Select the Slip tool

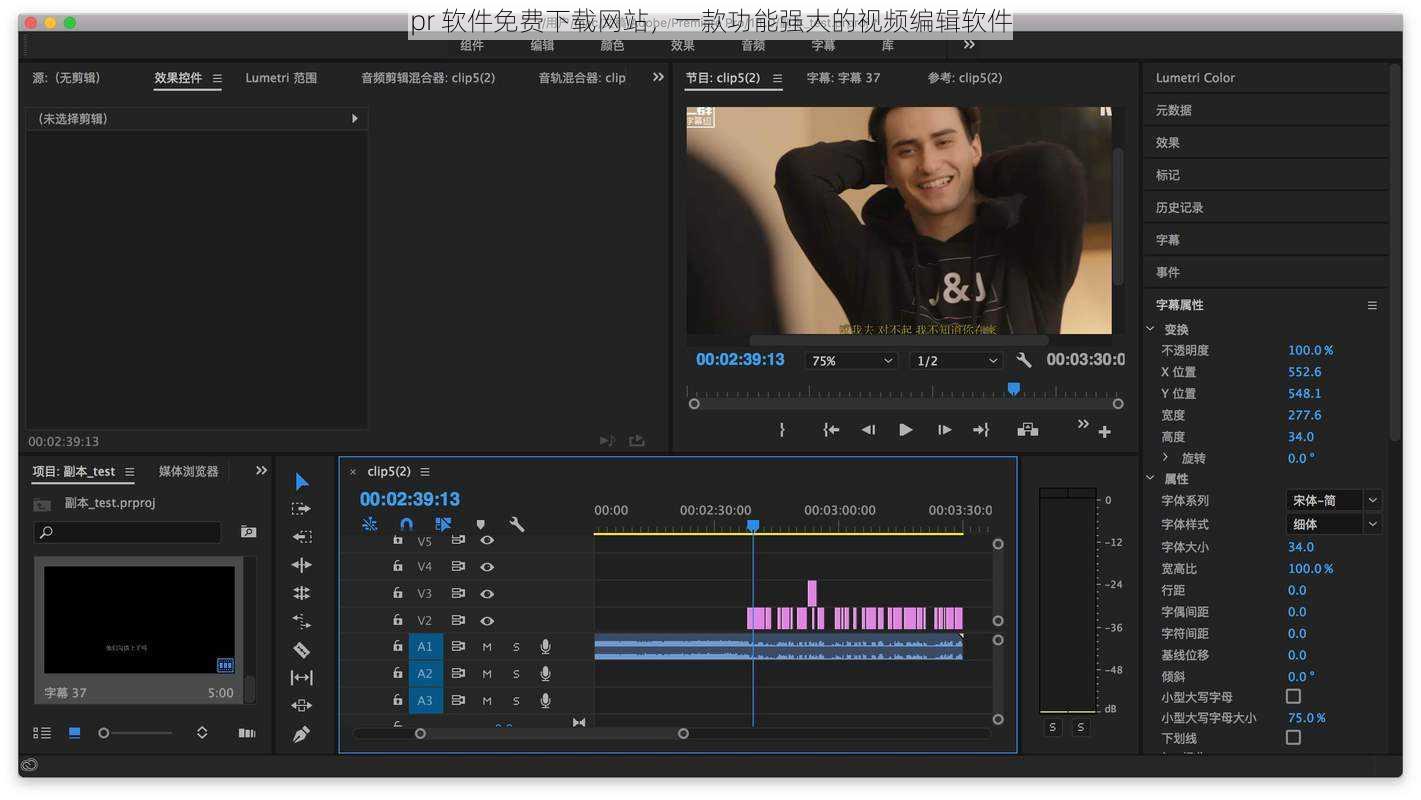tap(301, 677)
